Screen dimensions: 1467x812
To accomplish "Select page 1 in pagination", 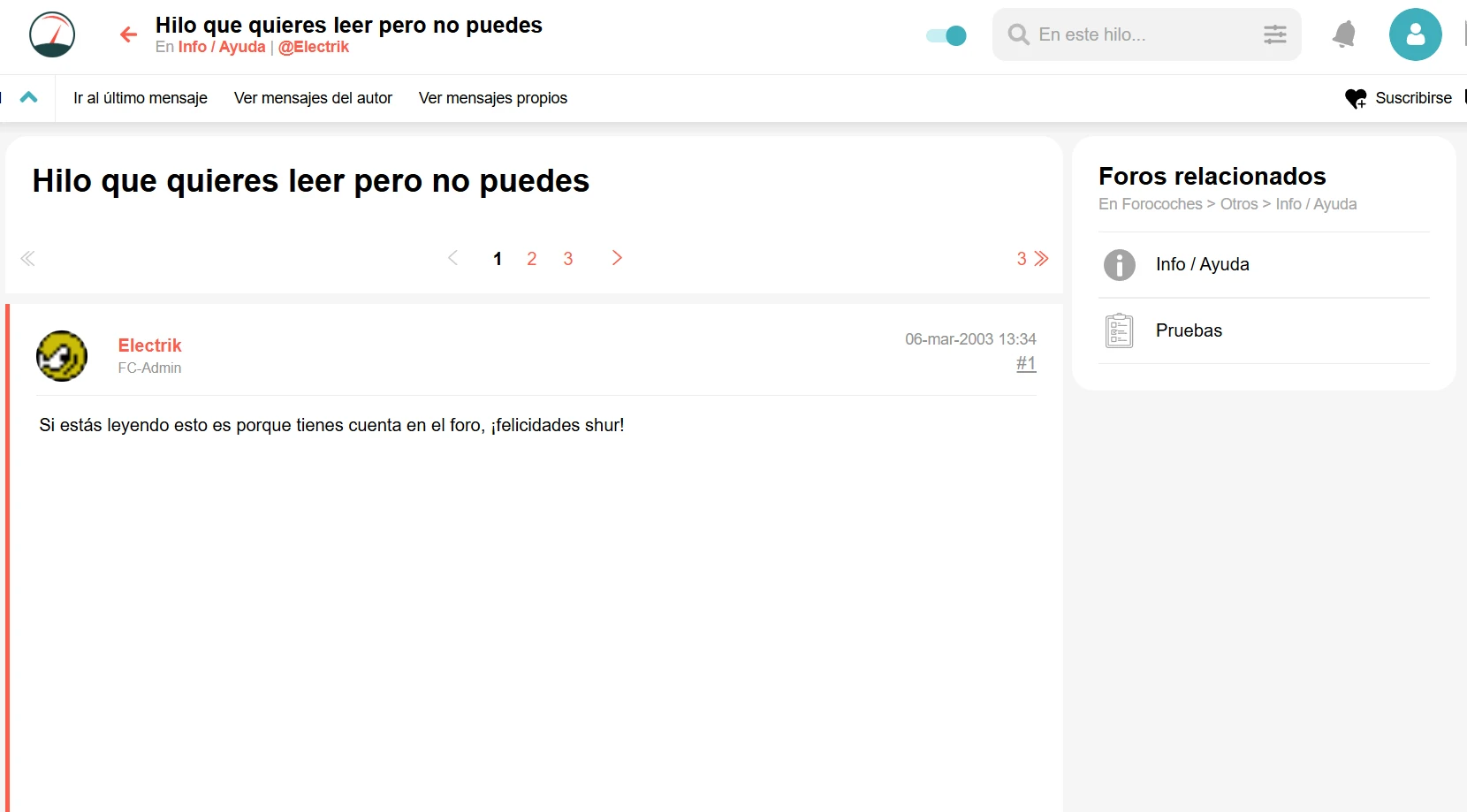I will coord(498,259).
